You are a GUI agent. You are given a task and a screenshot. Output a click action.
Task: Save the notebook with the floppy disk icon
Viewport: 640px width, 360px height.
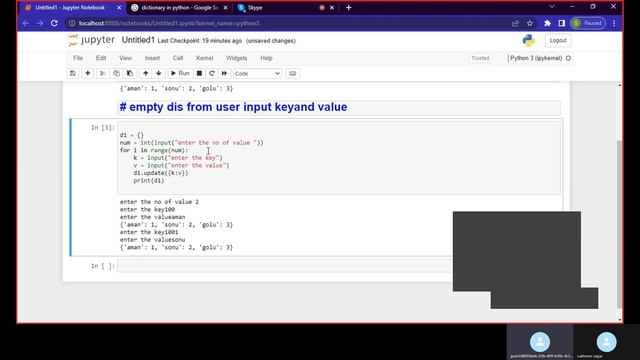click(73, 73)
